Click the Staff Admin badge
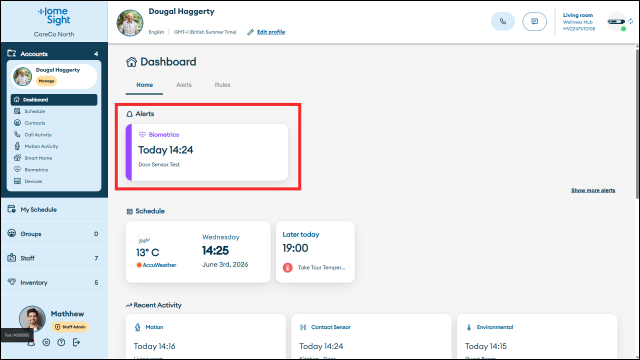Image resolution: width=640 pixels, height=360 pixels. coord(70,327)
